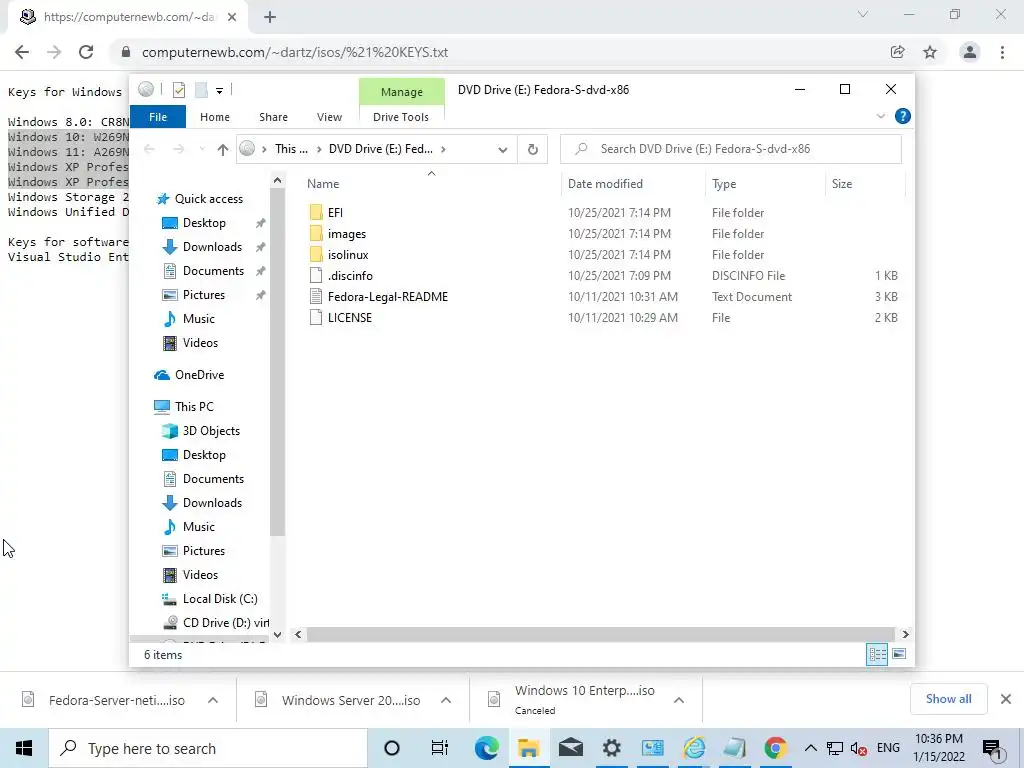Viewport: 1024px width, 768px height.
Task: Click Show all downloads button
Action: click(x=948, y=699)
